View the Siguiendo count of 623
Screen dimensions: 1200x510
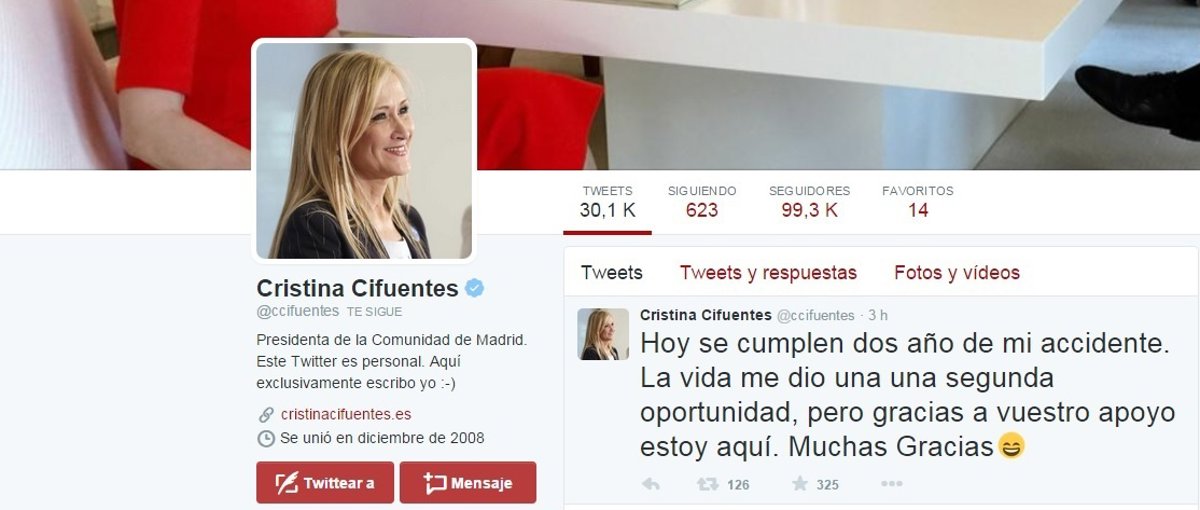(702, 201)
